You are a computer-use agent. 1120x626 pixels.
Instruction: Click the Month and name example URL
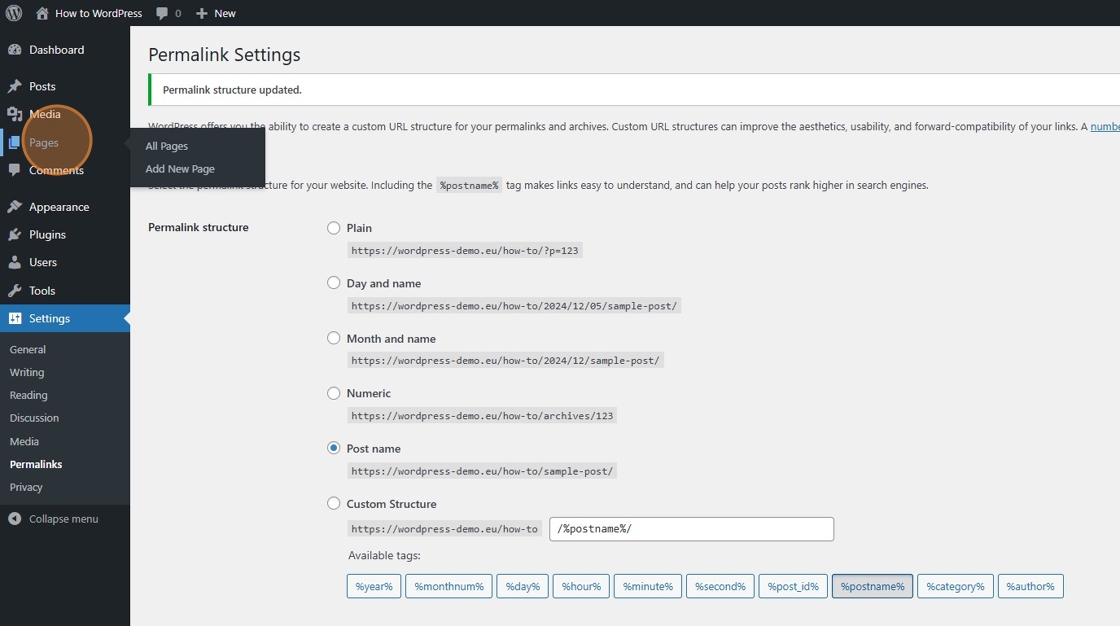506,361
